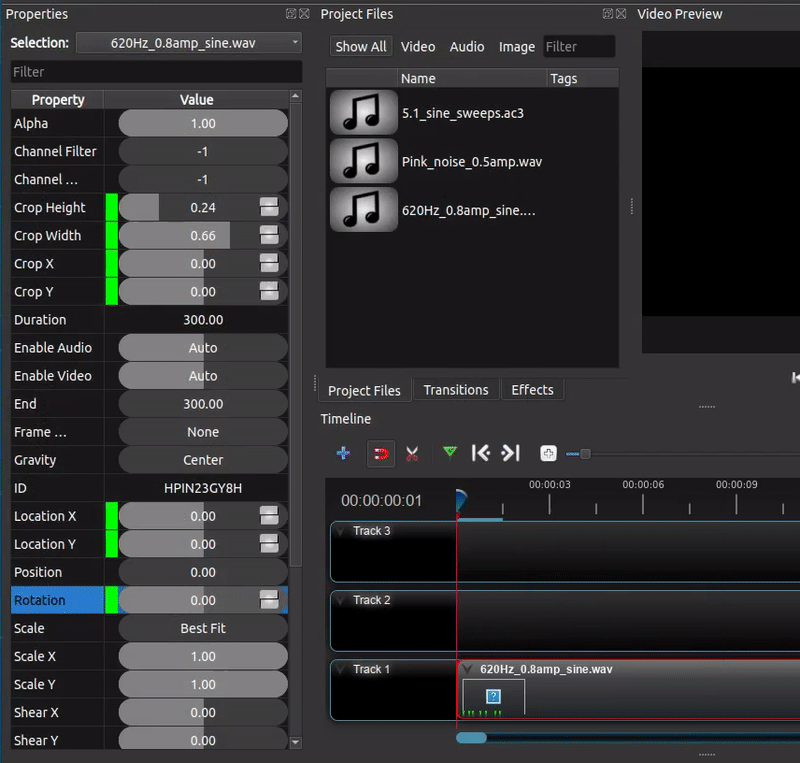Jump to next marker

click(511, 453)
